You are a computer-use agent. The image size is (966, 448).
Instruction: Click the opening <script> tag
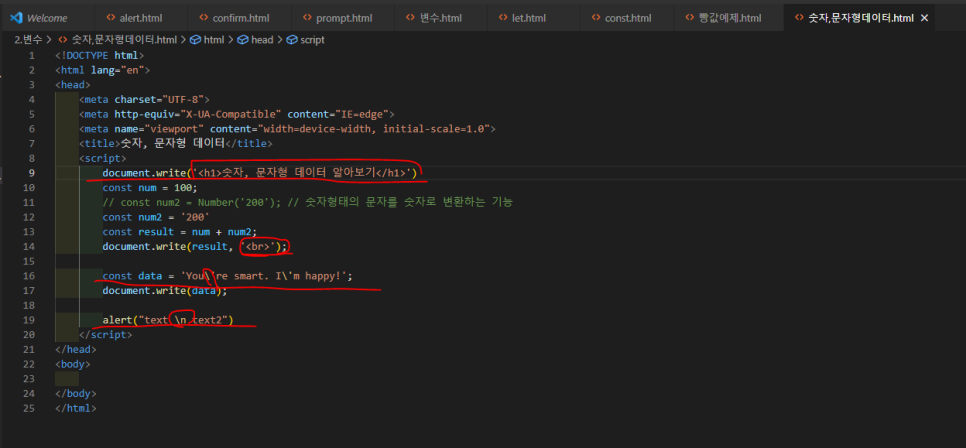[x=103, y=158]
